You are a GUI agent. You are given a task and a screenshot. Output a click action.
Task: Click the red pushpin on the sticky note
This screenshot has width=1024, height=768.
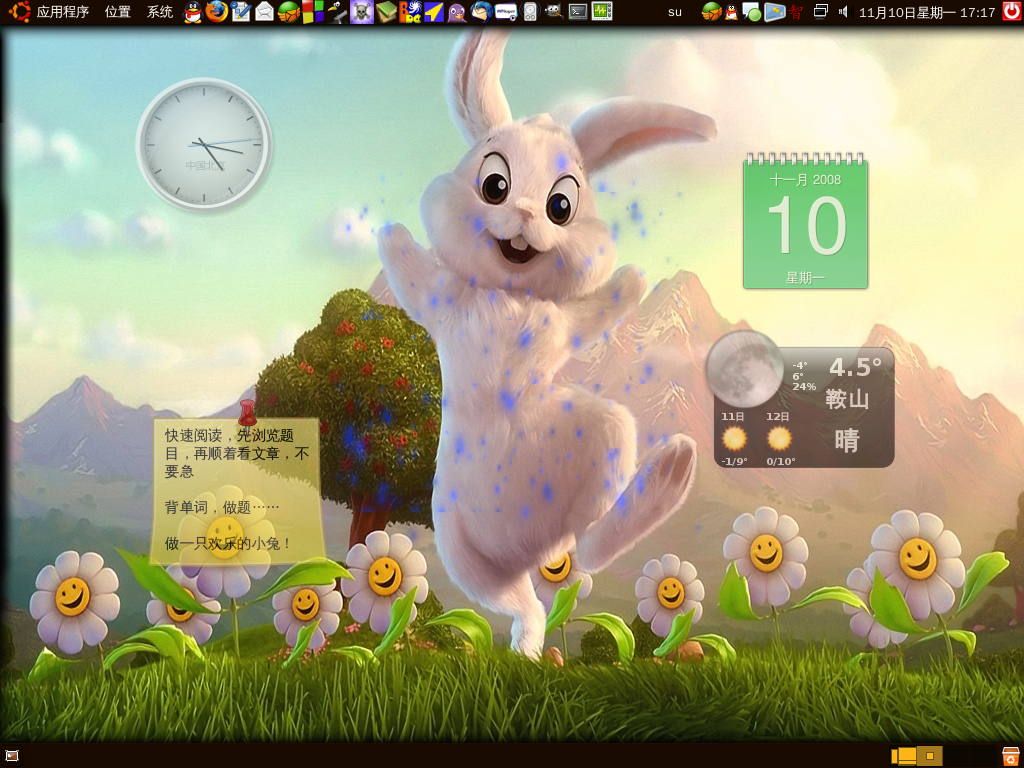click(247, 413)
